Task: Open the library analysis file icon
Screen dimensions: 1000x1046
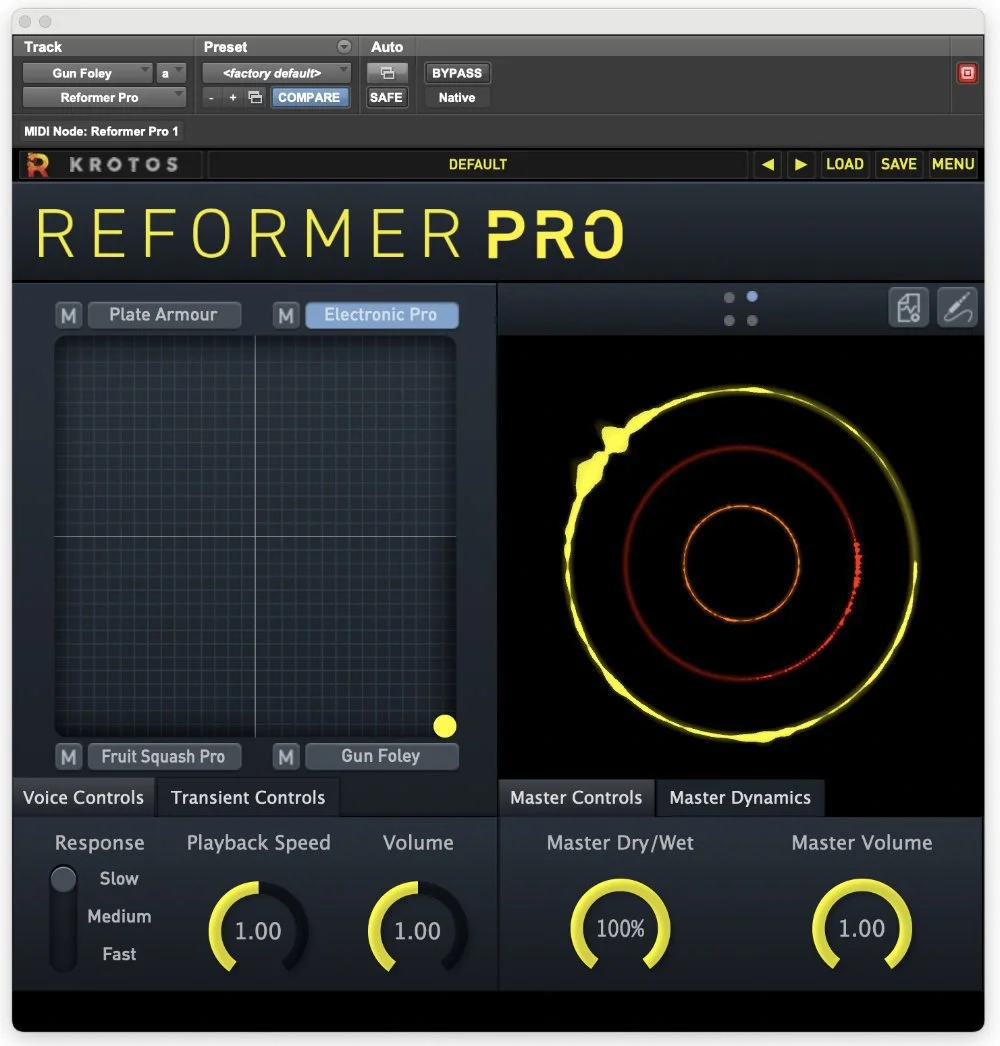Action: [x=909, y=307]
